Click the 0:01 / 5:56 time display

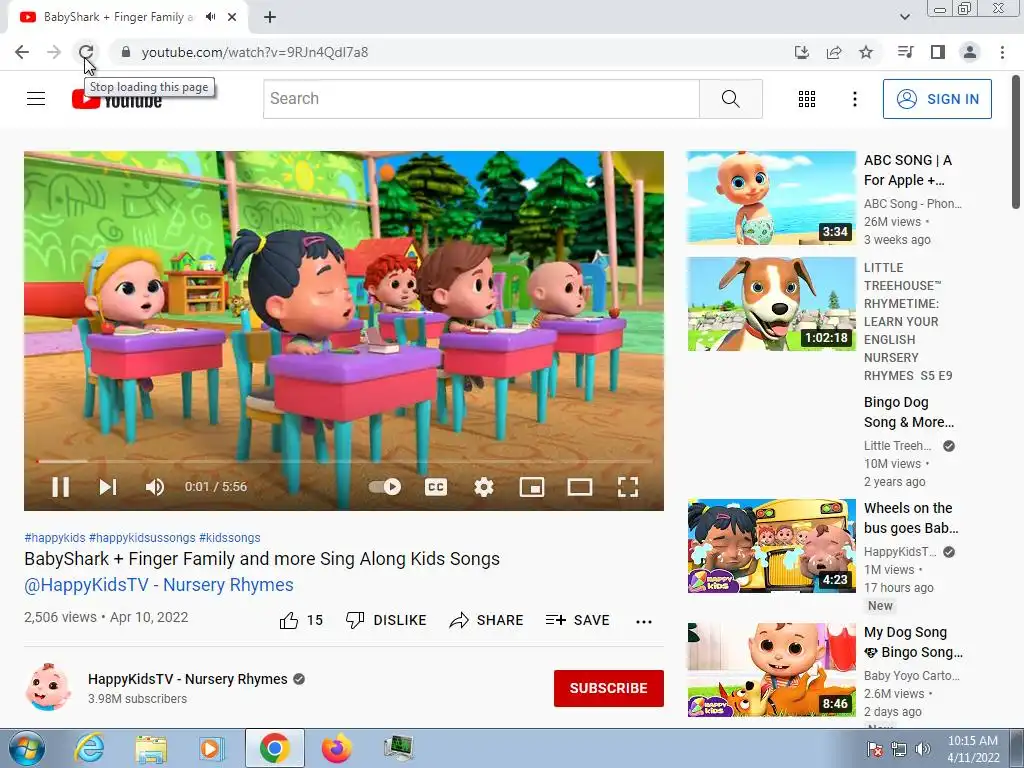pos(216,487)
